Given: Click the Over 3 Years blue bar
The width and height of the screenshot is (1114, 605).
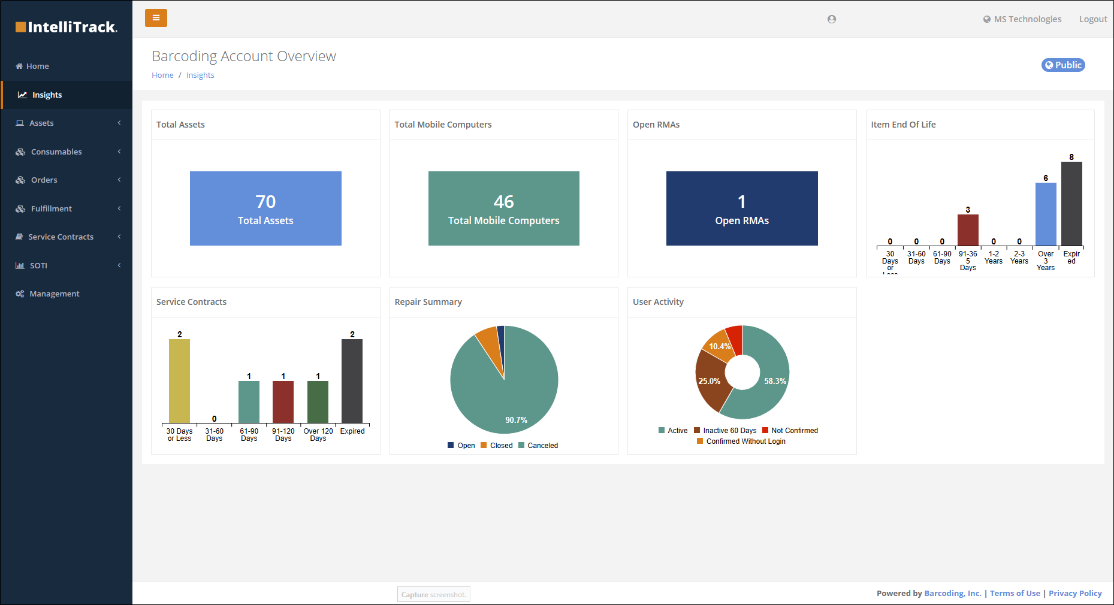Looking at the screenshot, I should point(1046,214).
